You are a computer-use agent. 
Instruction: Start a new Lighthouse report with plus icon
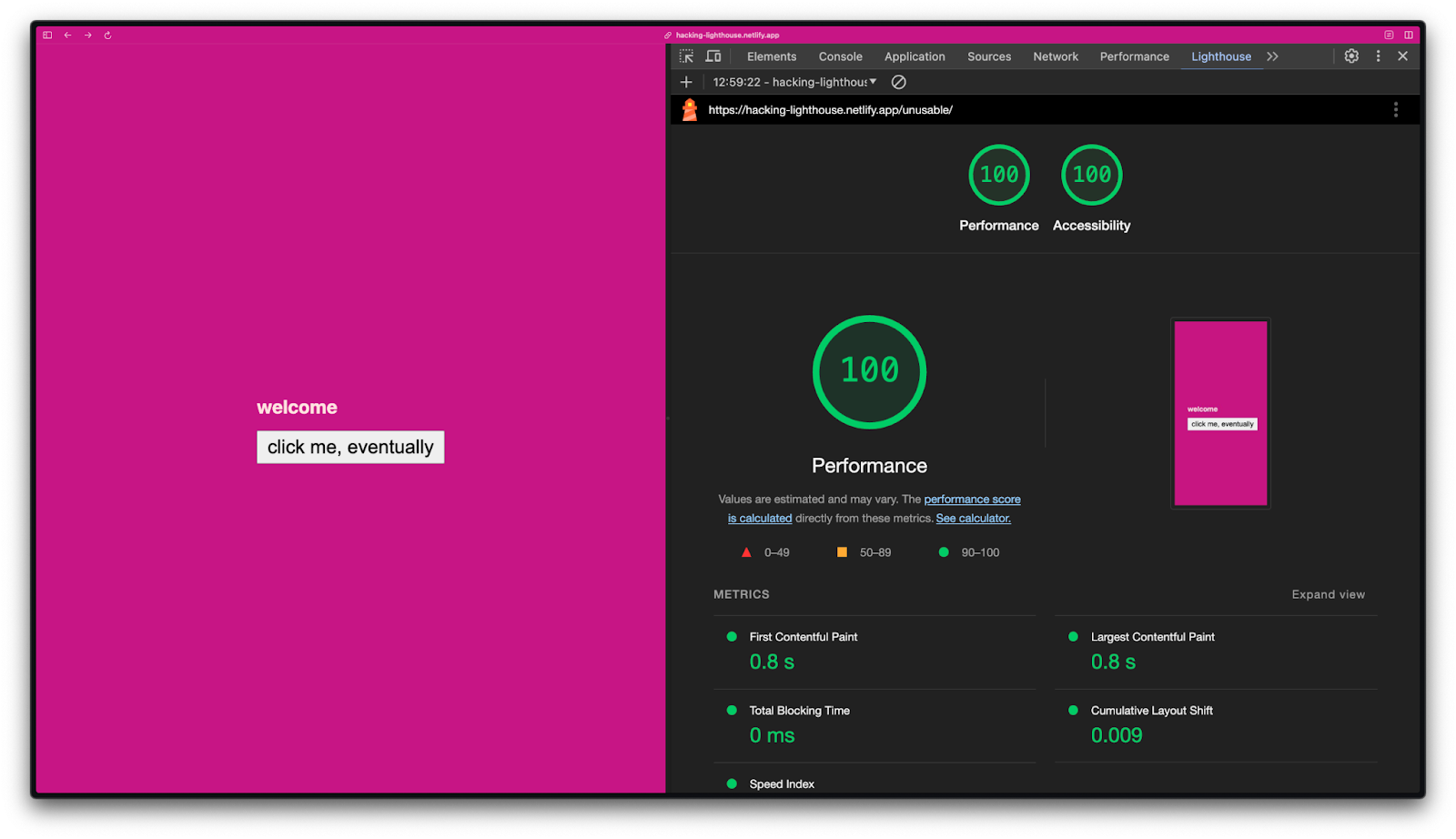pyautogui.click(x=686, y=82)
